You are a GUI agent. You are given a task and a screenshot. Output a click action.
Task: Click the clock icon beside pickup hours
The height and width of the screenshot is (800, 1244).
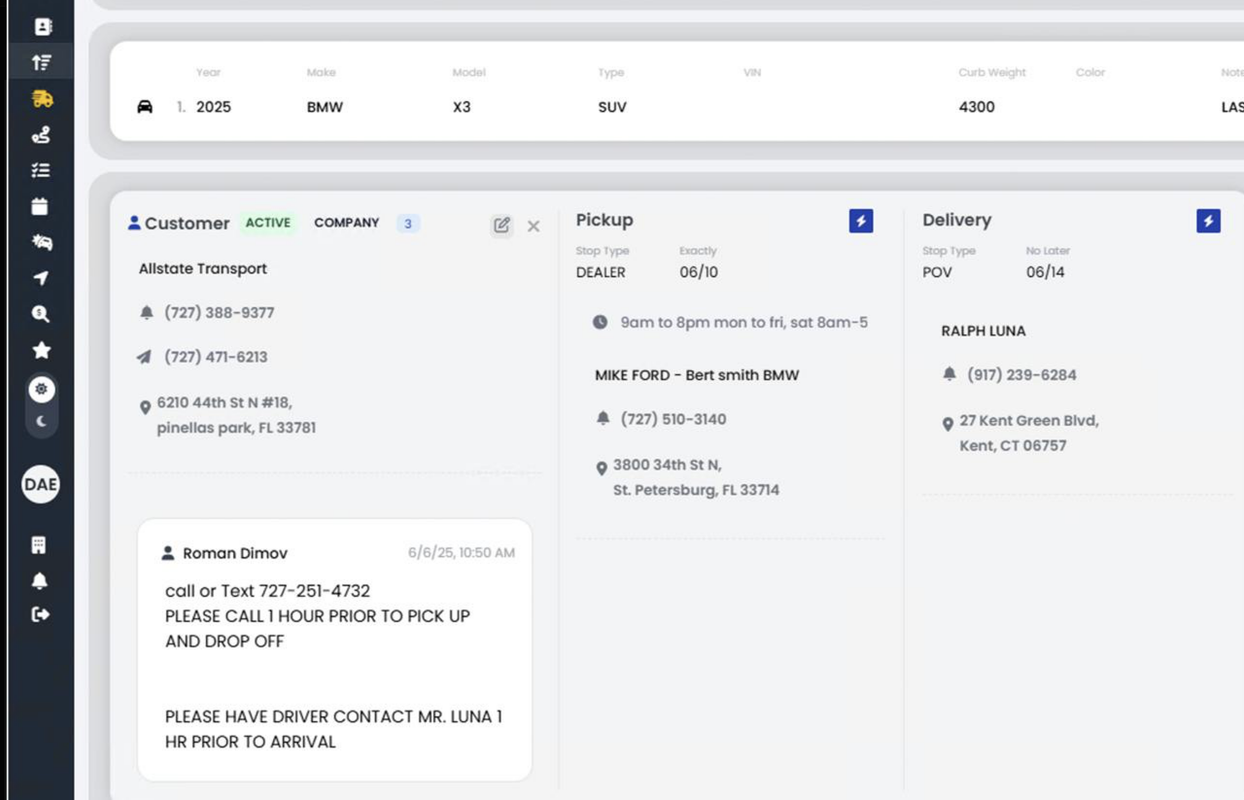(600, 322)
